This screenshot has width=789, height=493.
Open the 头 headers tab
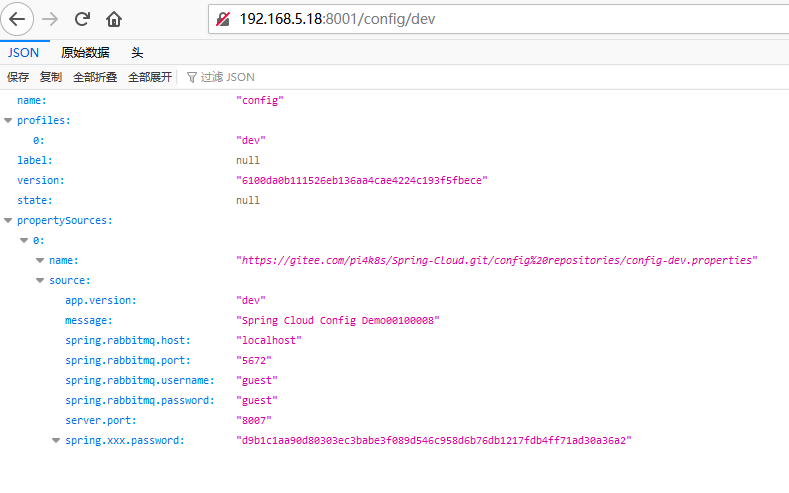coord(137,52)
